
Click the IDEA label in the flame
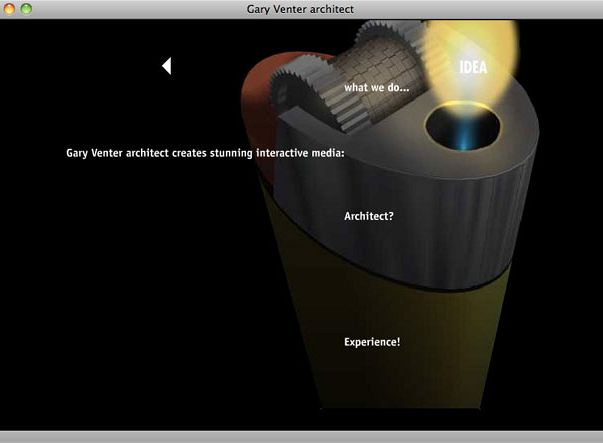point(473,68)
